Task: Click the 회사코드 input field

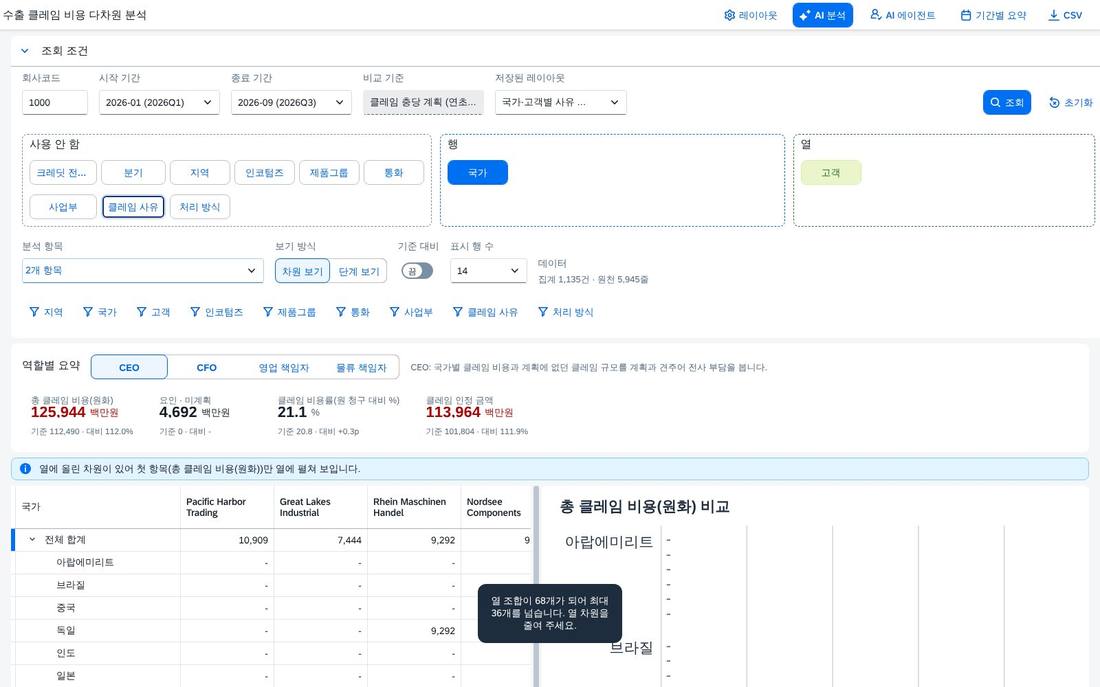Action: (x=55, y=102)
